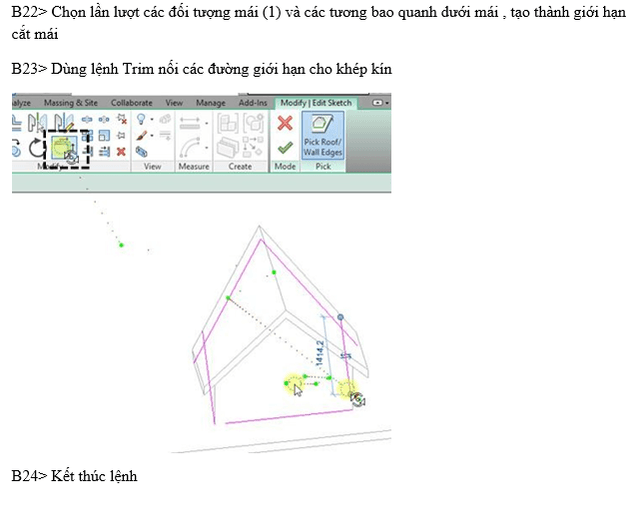
Task: Click the Create Parts icon
Action: (x=227, y=147)
